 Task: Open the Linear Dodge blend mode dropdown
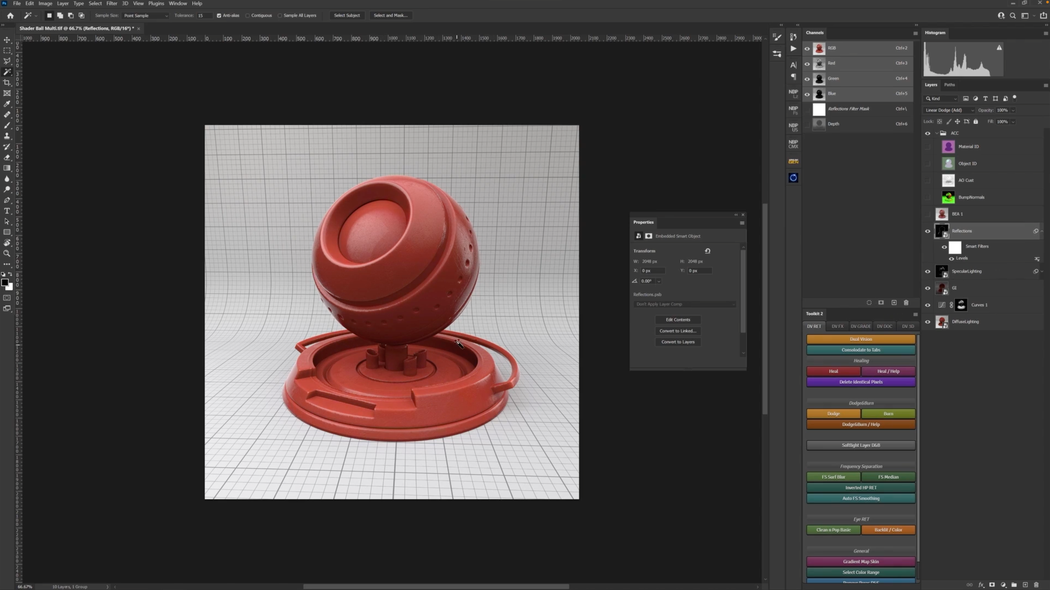pos(949,110)
